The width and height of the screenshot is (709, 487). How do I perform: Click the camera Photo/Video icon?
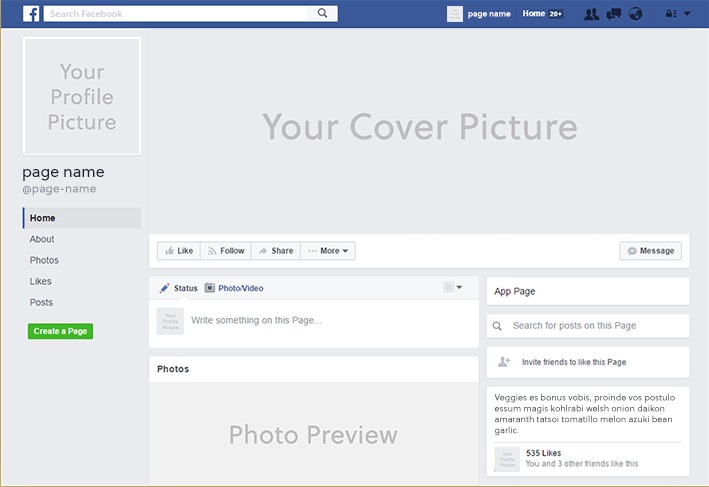209,288
